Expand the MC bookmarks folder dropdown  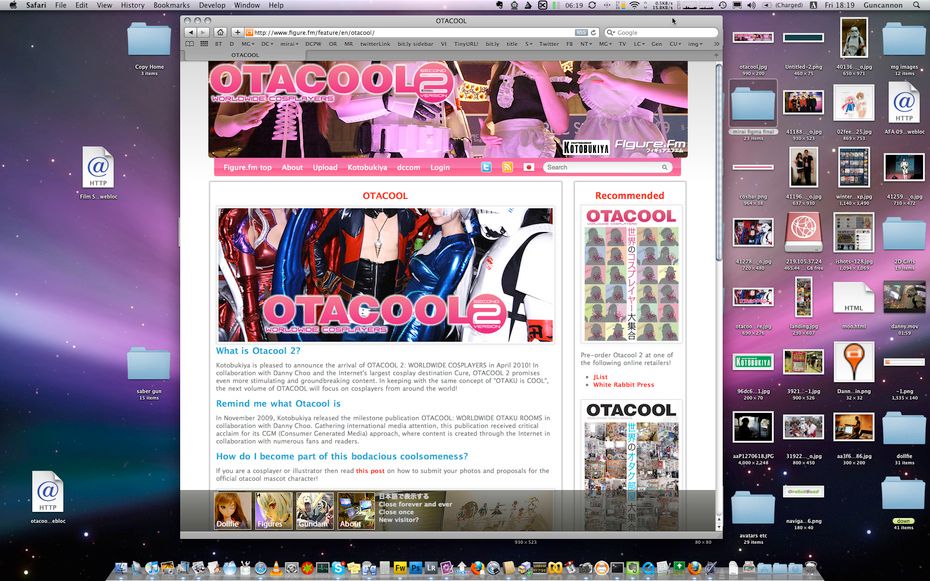click(247, 44)
